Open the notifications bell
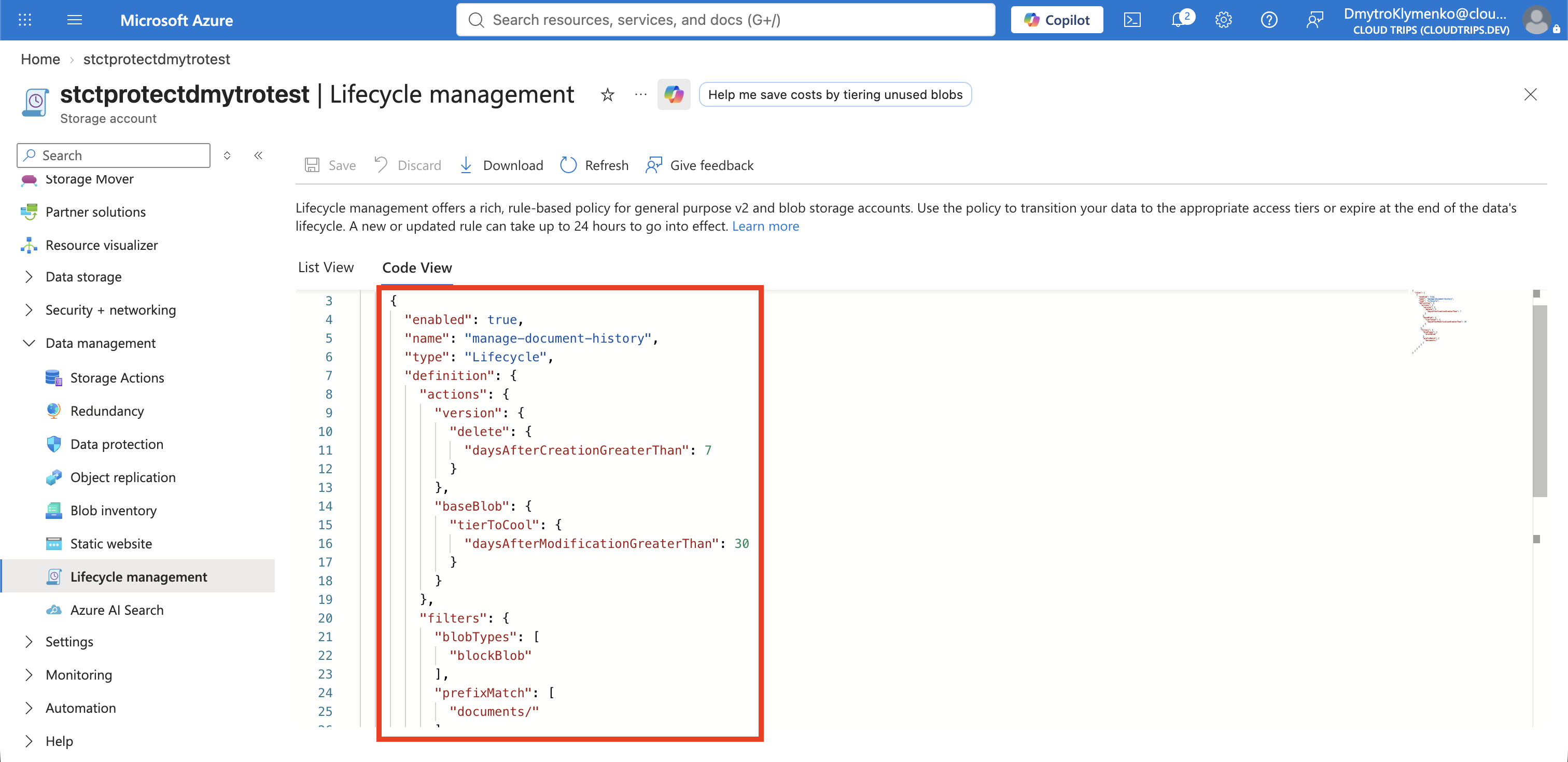Screen dimensions: 1568x762 tap(1180, 20)
